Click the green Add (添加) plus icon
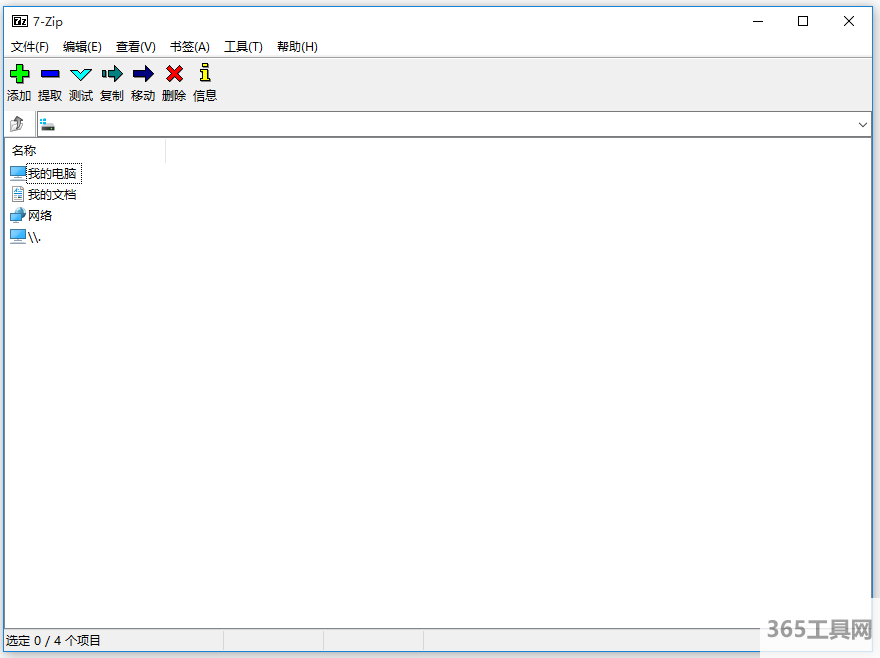Screen dimensions: 880x658 pyautogui.click(x=19, y=74)
